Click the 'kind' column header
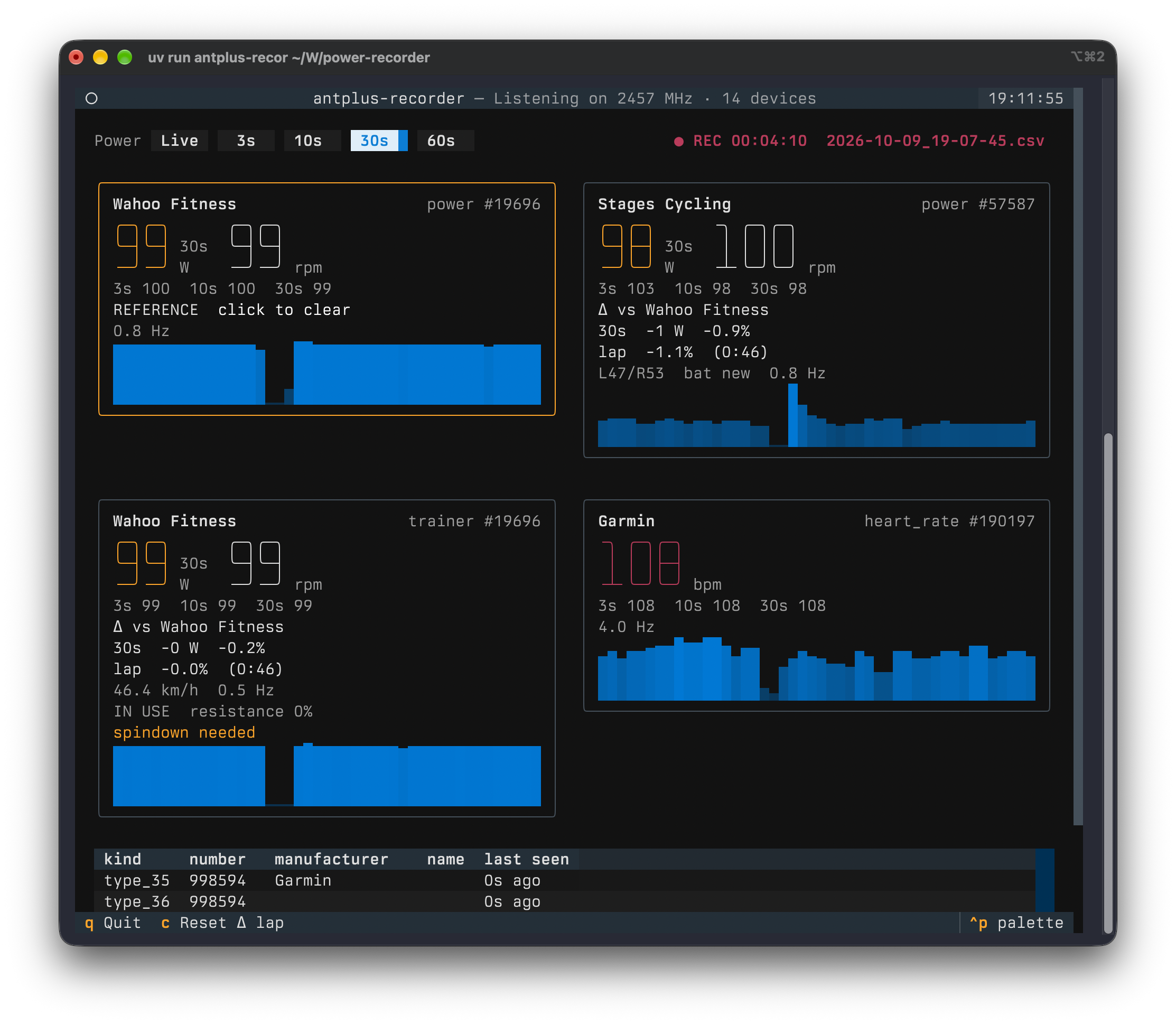This screenshot has height=1024, width=1176. [x=122, y=859]
